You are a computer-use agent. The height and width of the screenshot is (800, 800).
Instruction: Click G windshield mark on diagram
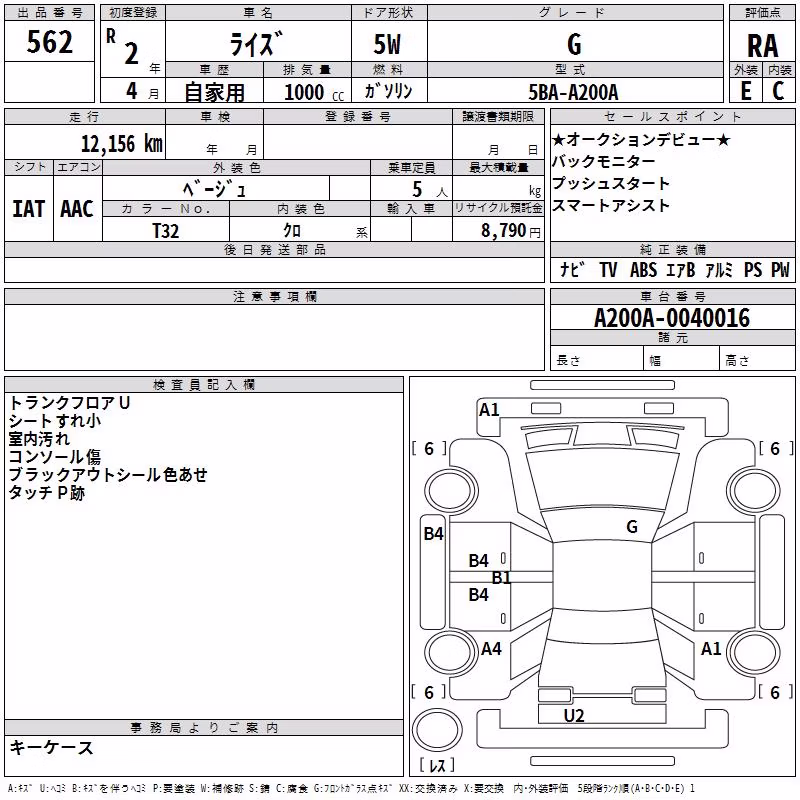(632, 527)
